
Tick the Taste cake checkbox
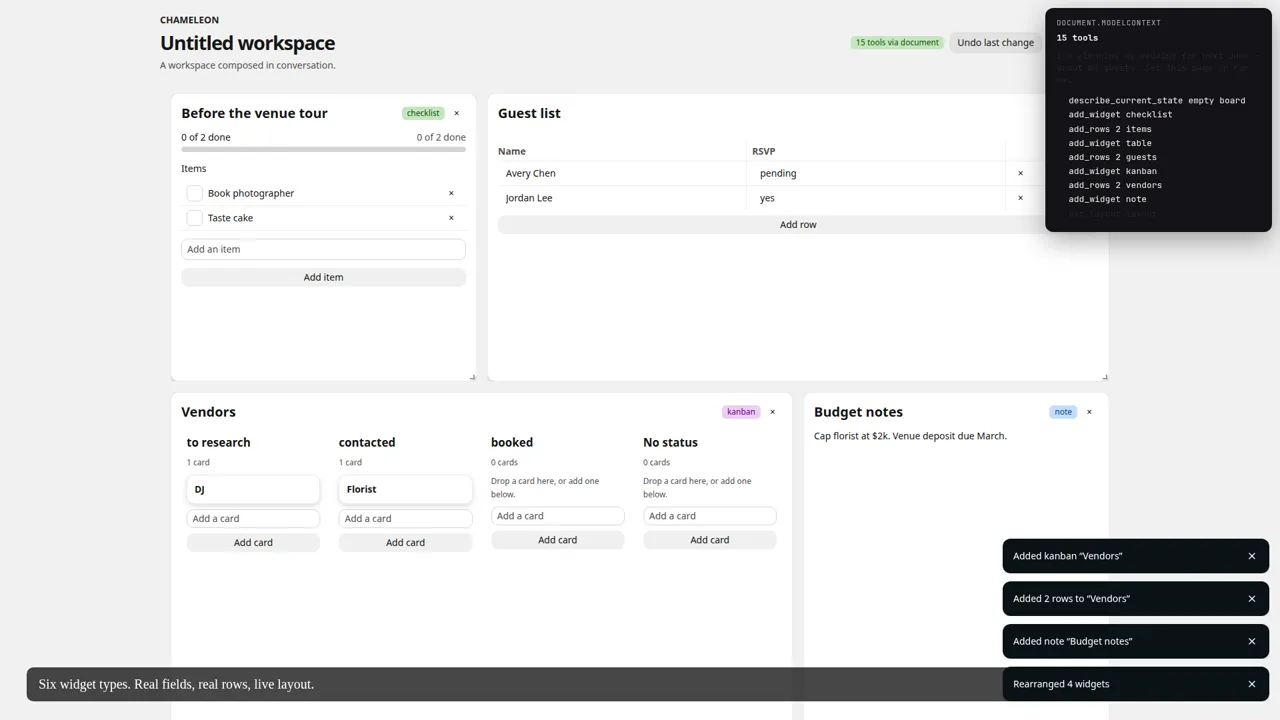(195, 218)
